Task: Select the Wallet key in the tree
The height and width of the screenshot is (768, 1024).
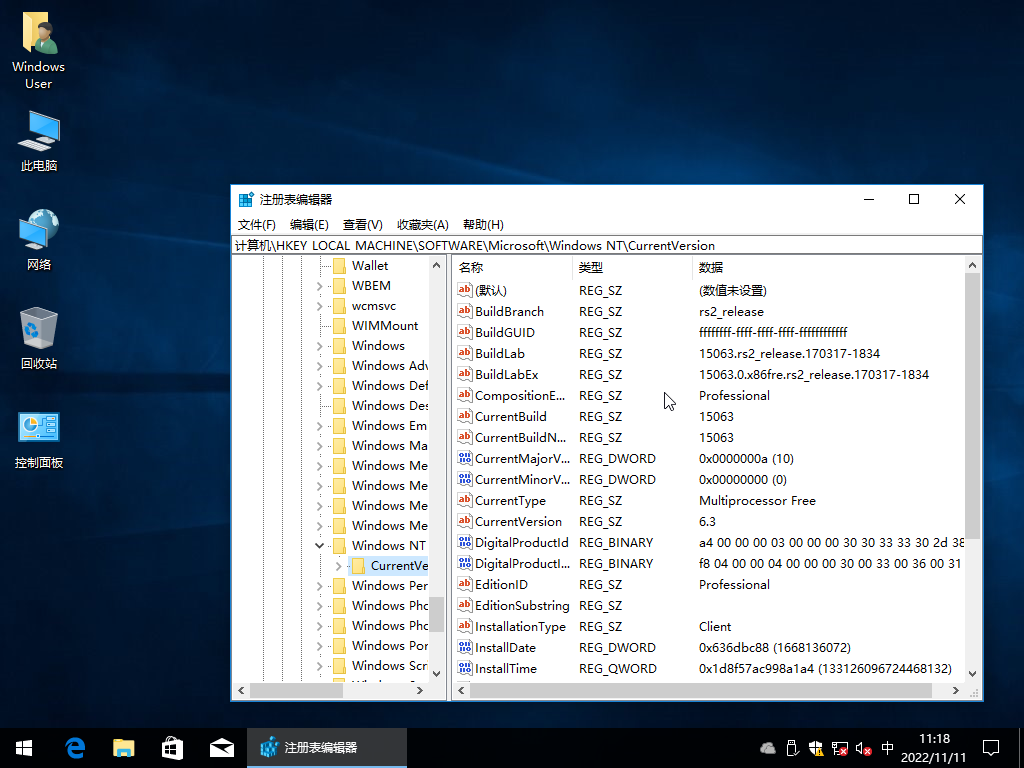Action: [370, 266]
